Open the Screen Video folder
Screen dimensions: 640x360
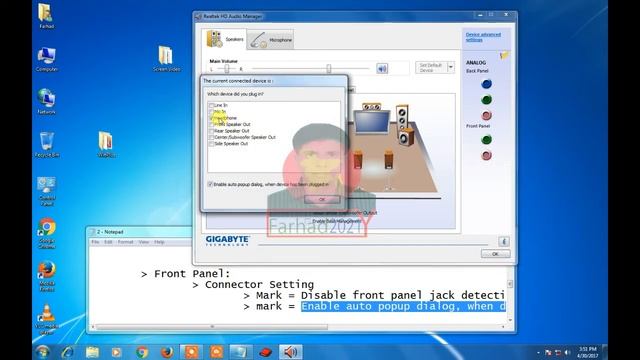click(166, 59)
